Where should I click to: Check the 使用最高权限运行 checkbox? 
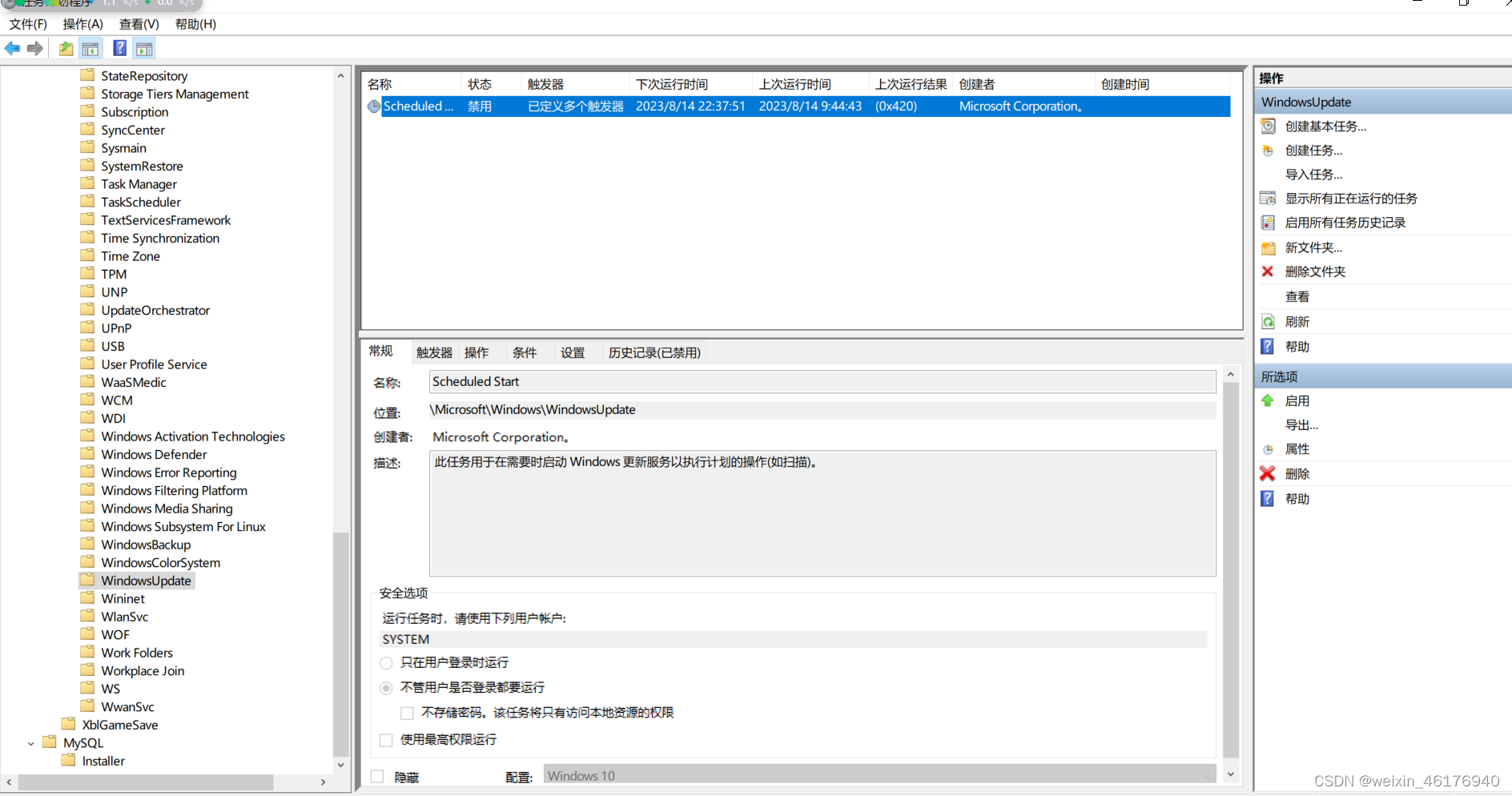click(x=387, y=740)
